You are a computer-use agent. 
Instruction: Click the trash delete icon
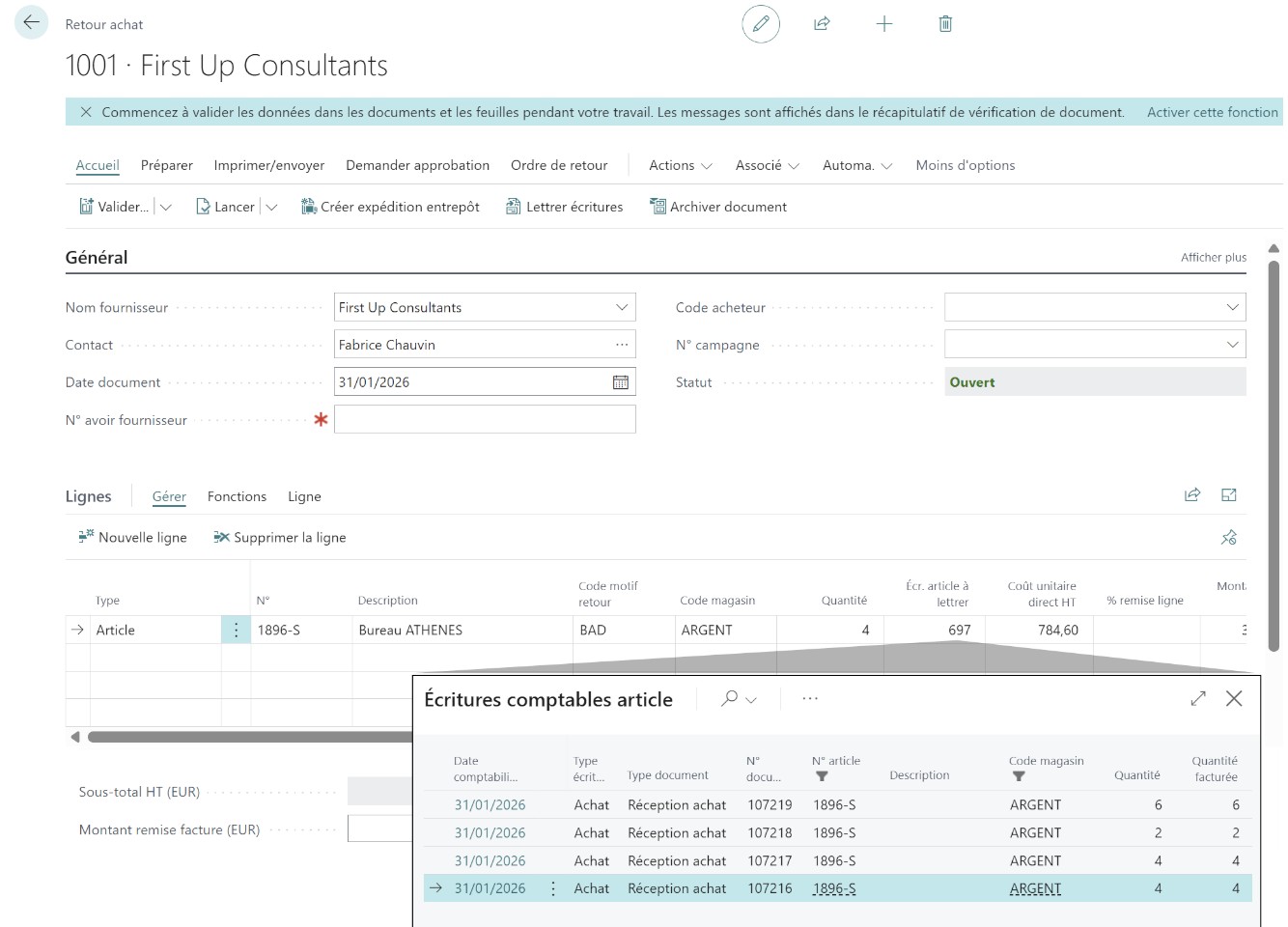click(945, 24)
